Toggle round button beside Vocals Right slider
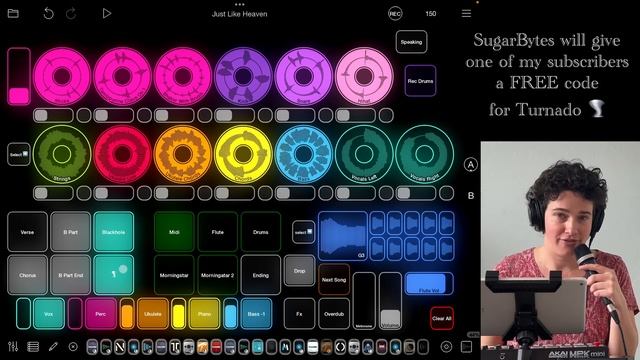Viewport: 640px width, 360px height. pyautogui.click(x=447, y=193)
